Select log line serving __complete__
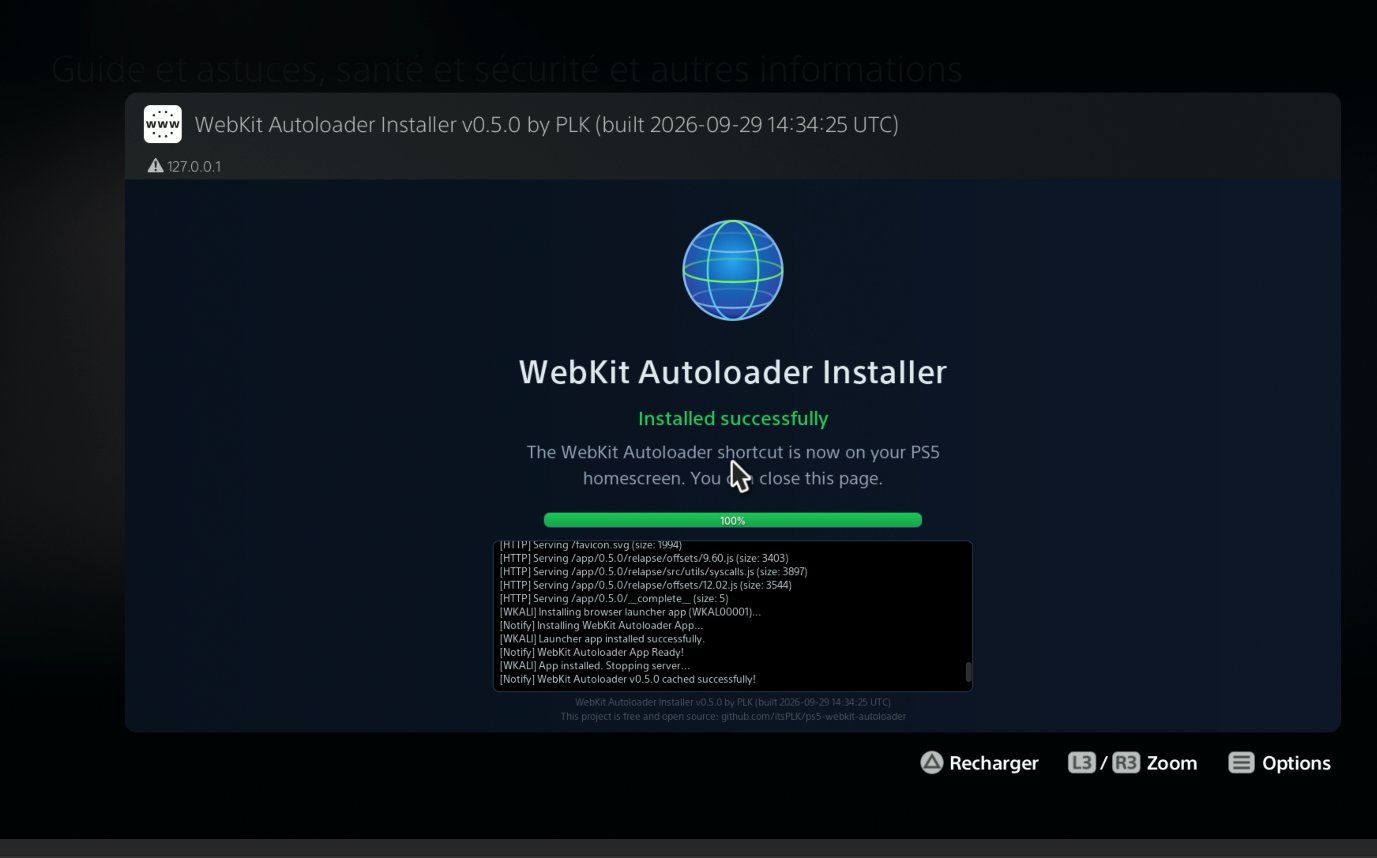The width and height of the screenshot is (1377, 858). click(x=614, y=599)
